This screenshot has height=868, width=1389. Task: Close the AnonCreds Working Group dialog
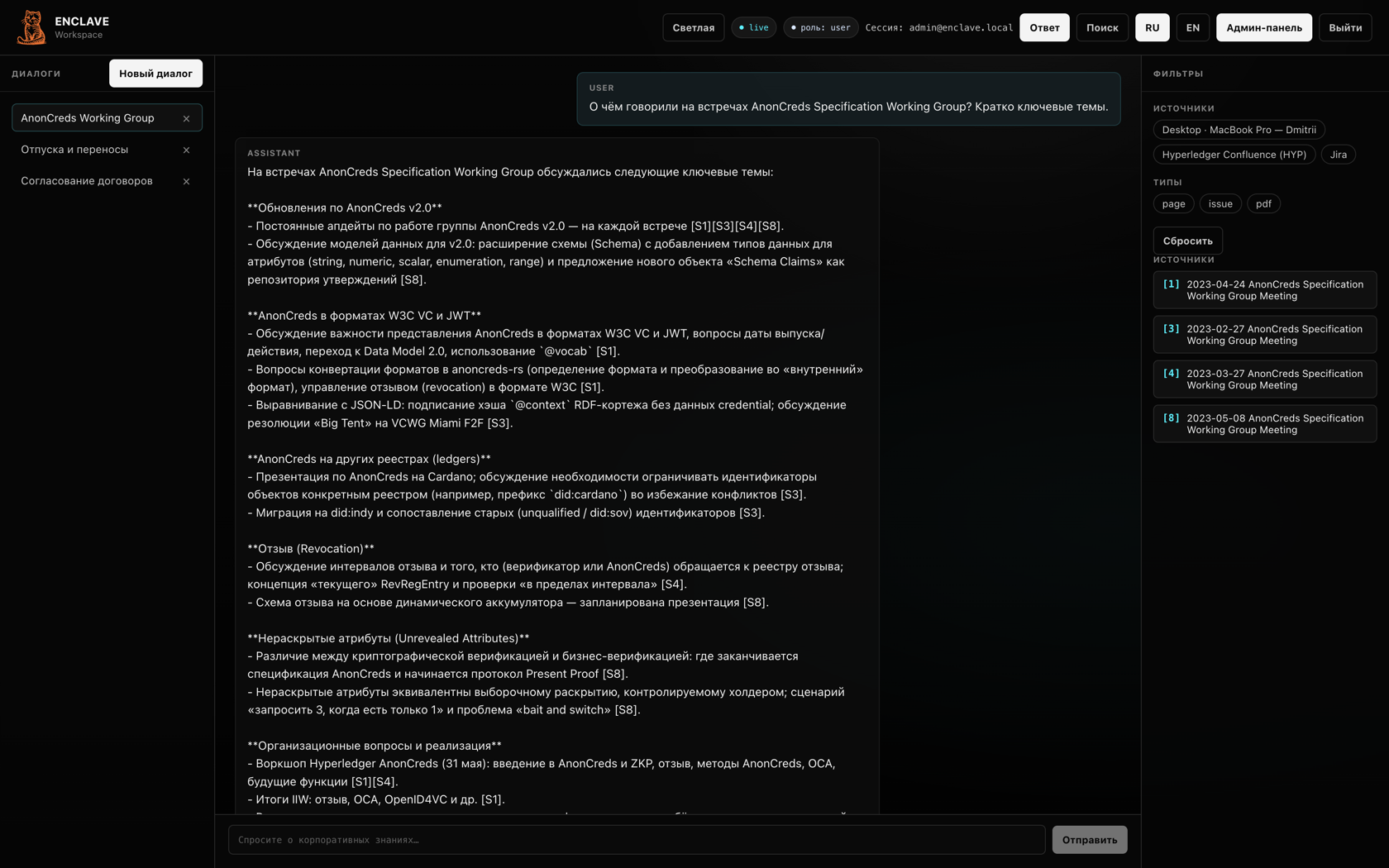[186, 118]
